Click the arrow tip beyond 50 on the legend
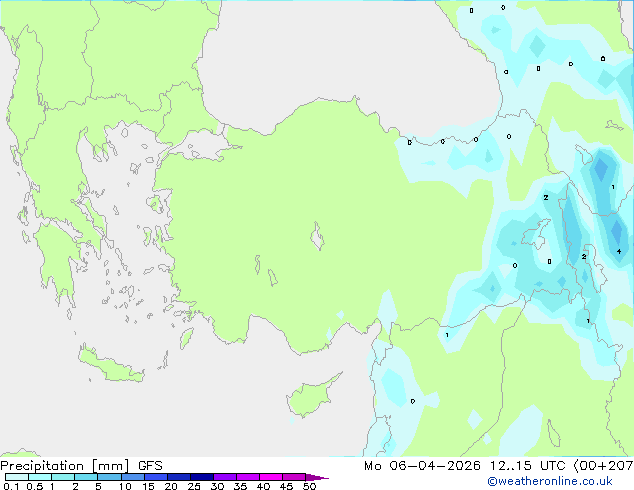The height and width of the screenshot is (490, 634). (x=319, y=477)
